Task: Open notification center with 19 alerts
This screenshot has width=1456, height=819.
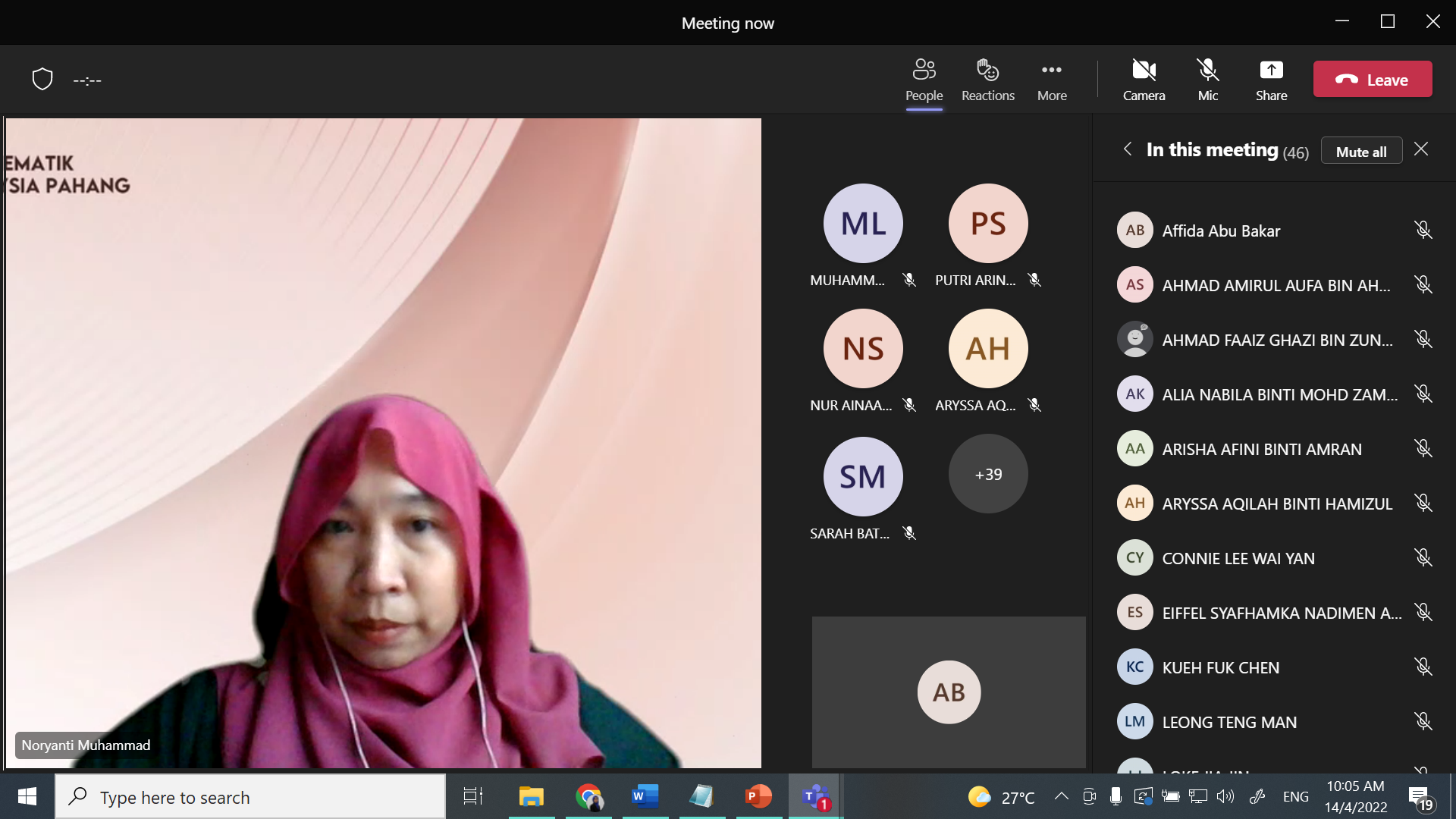Action: tap(1421, 798)
